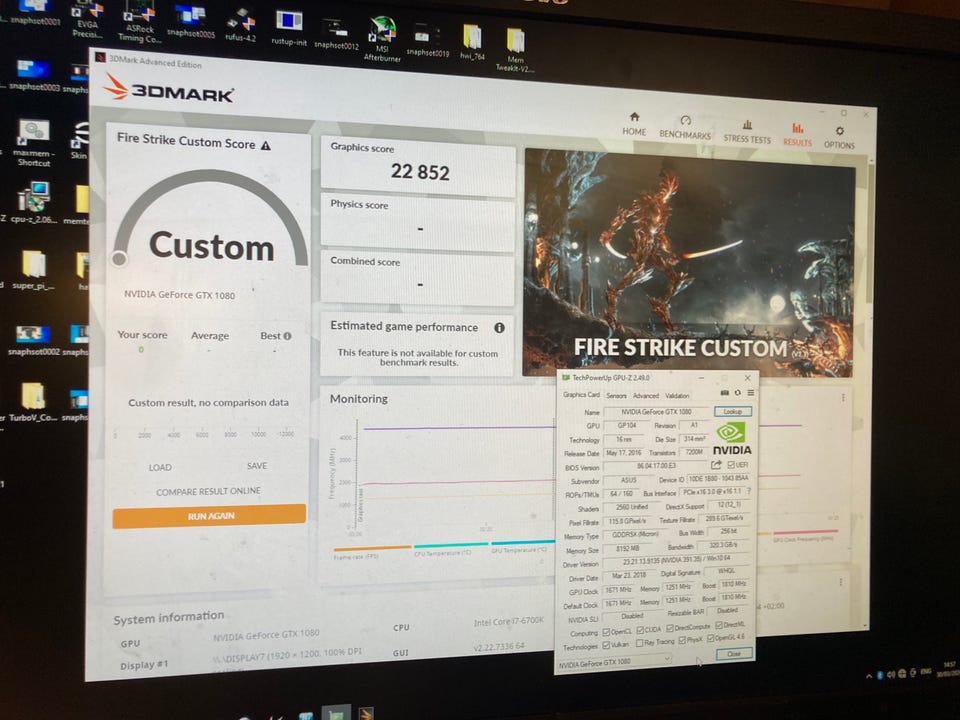Open the MSI Afterburner desktop shortcut

(382, 38)
